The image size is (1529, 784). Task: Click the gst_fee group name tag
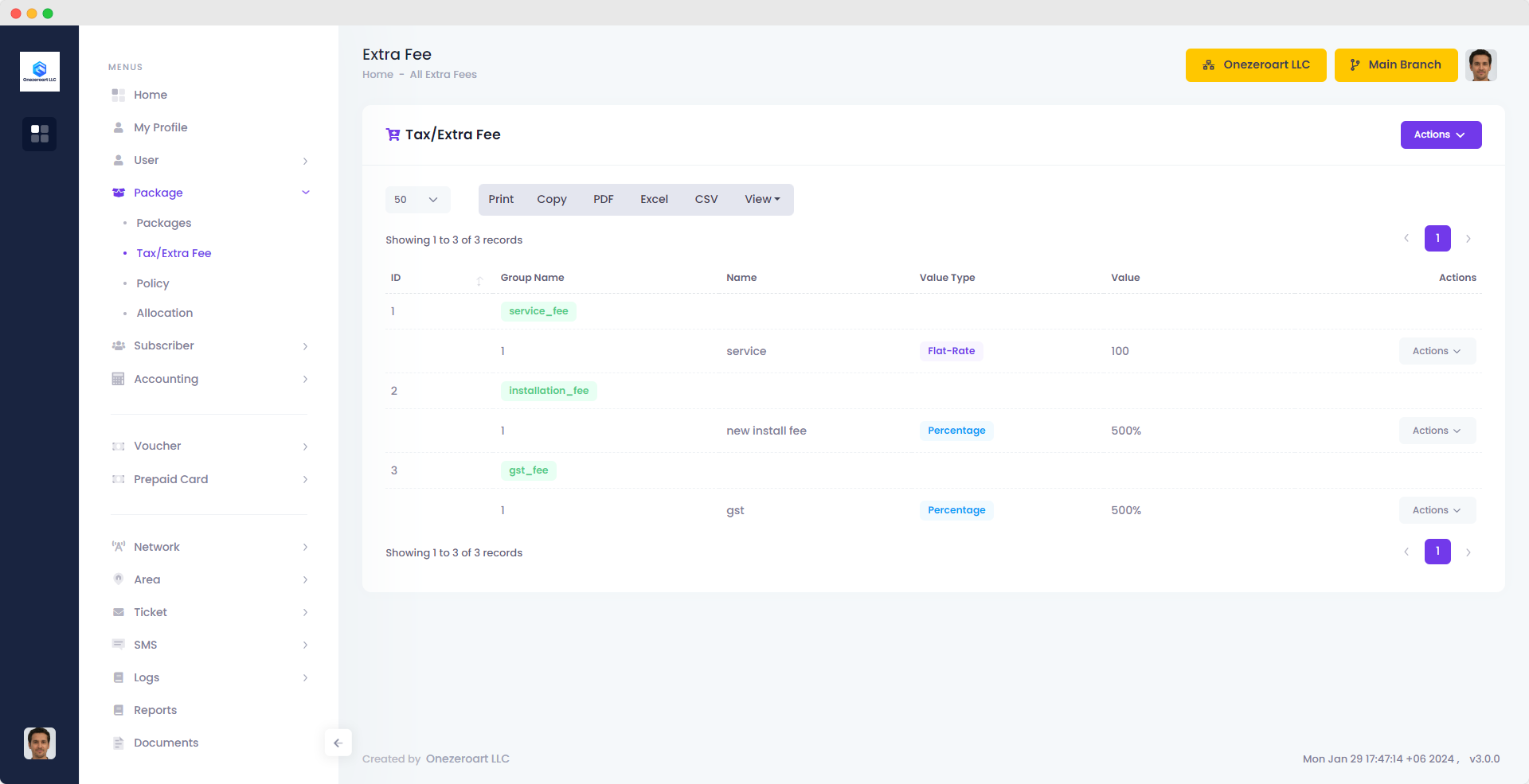(529, 470)
